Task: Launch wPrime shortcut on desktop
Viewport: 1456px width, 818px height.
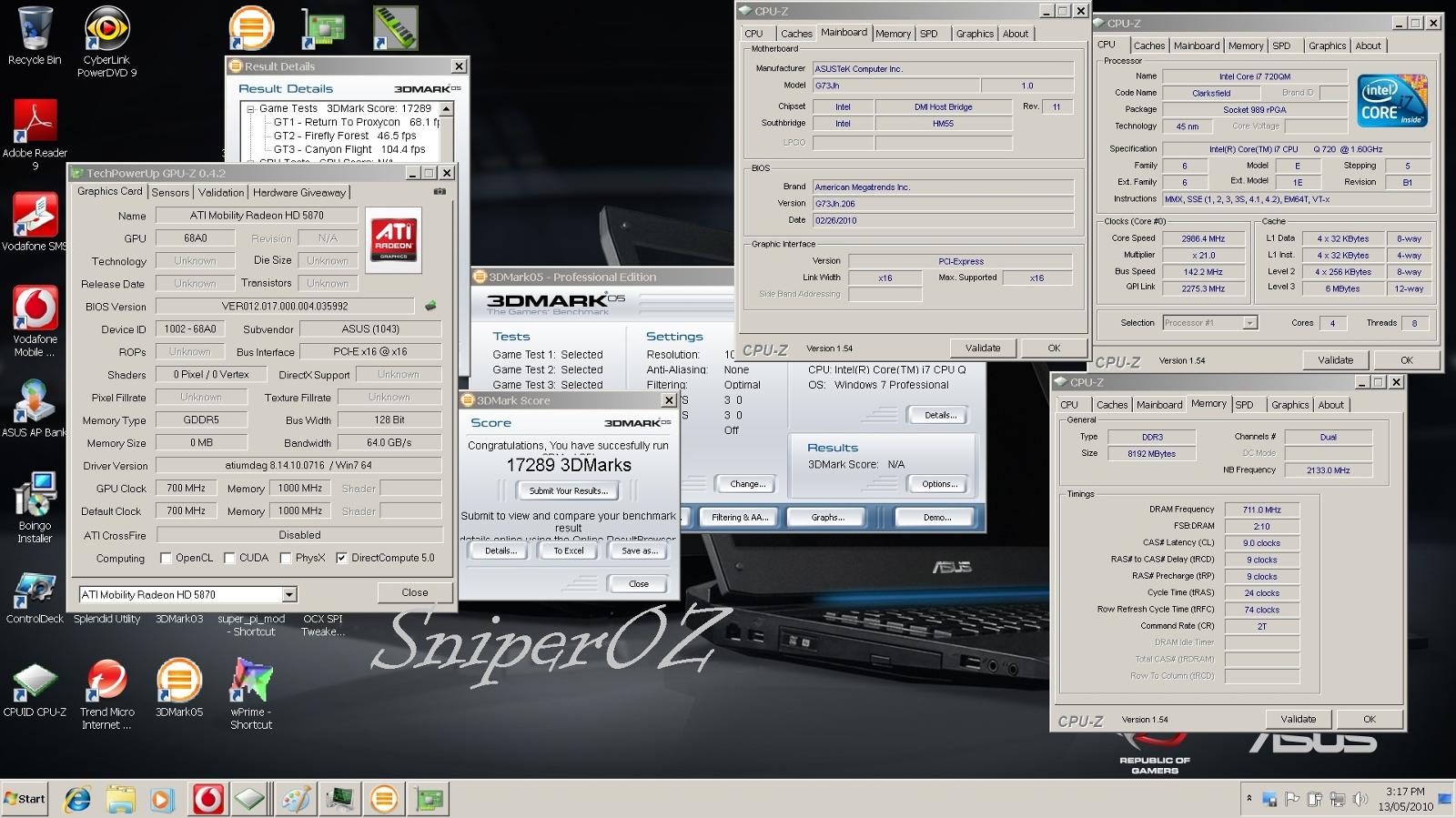Action: pyautogui.click(x=251, y=694)
